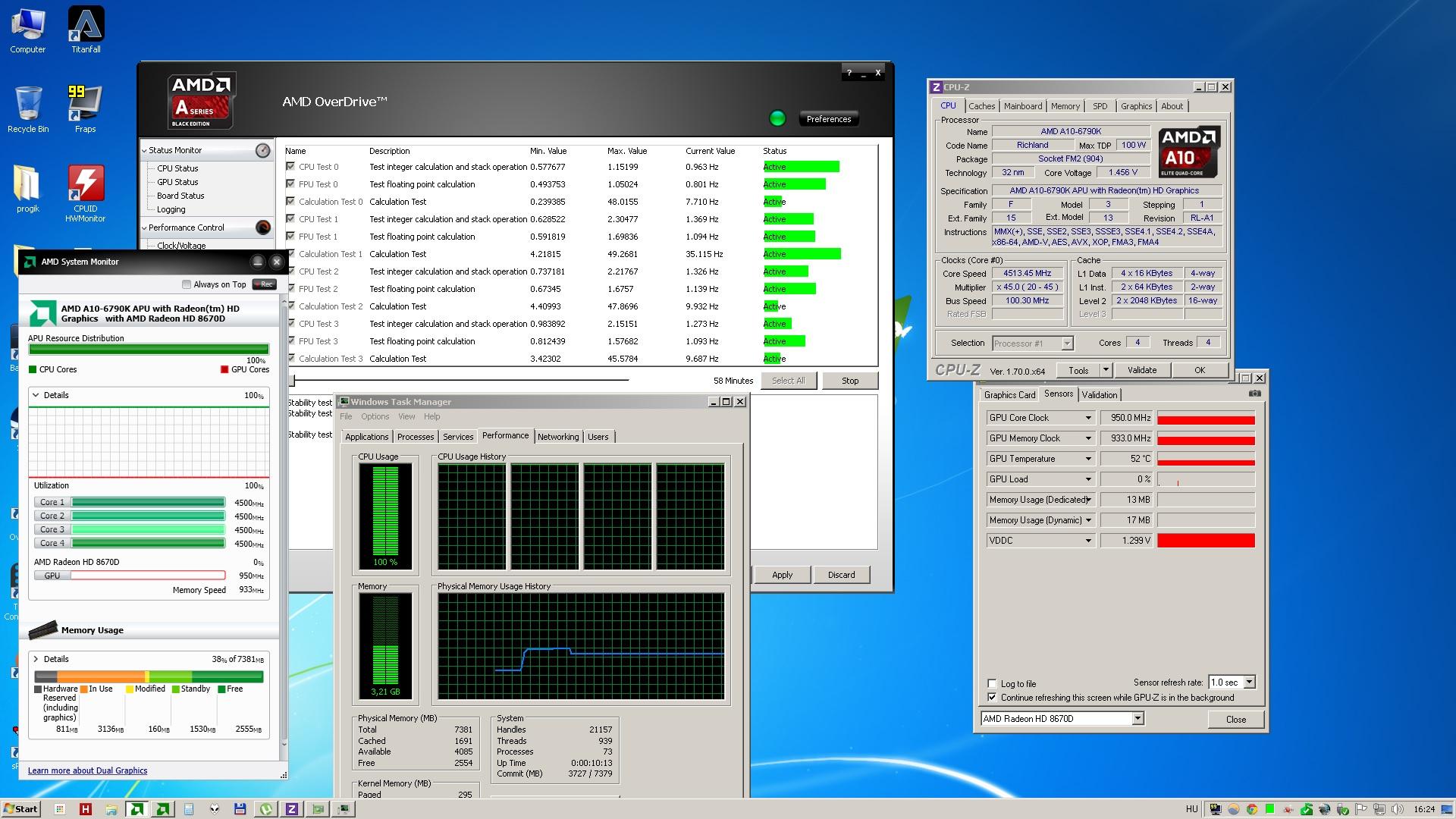Click the GPU-Z taskbar button

tap(318, 809)
